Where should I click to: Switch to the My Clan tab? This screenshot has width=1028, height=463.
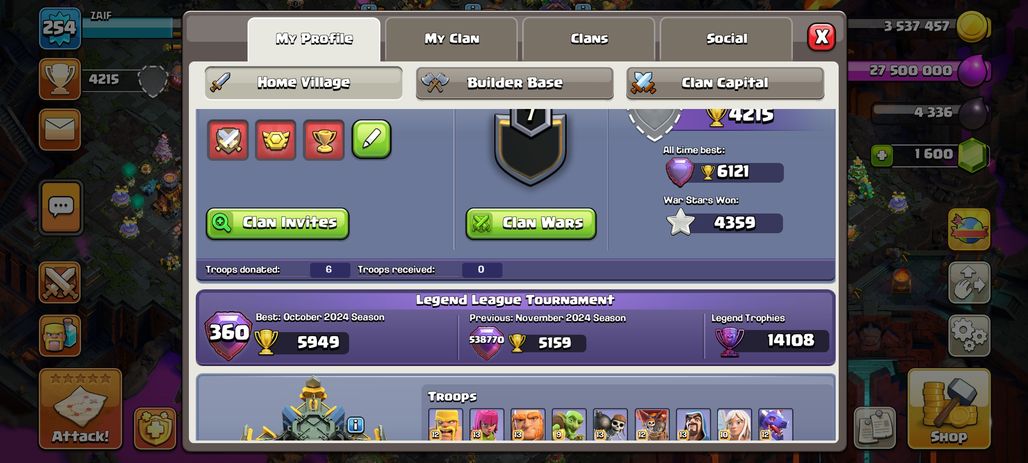click(451, 39)
